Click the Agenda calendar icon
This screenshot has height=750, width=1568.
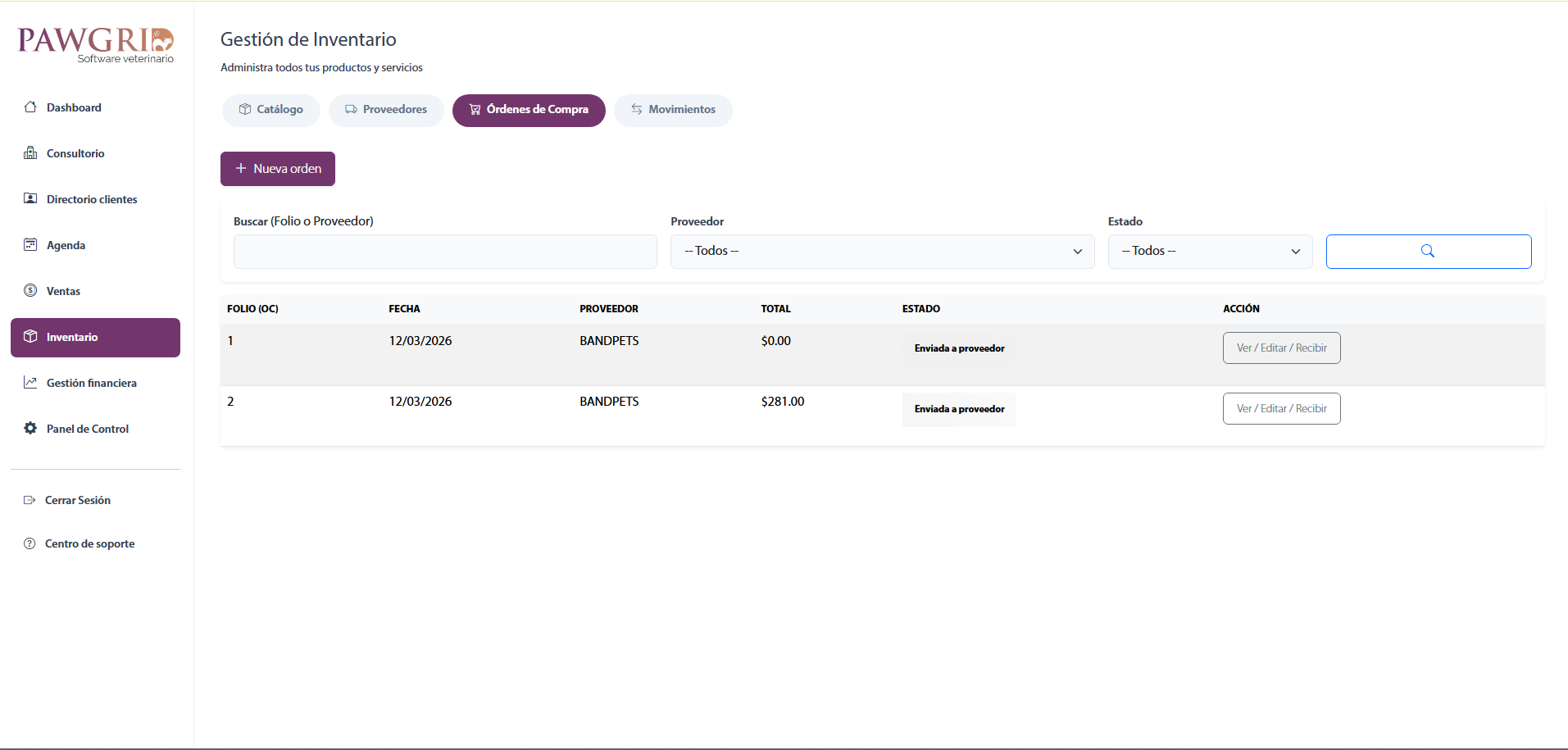[x=30, y=245]
